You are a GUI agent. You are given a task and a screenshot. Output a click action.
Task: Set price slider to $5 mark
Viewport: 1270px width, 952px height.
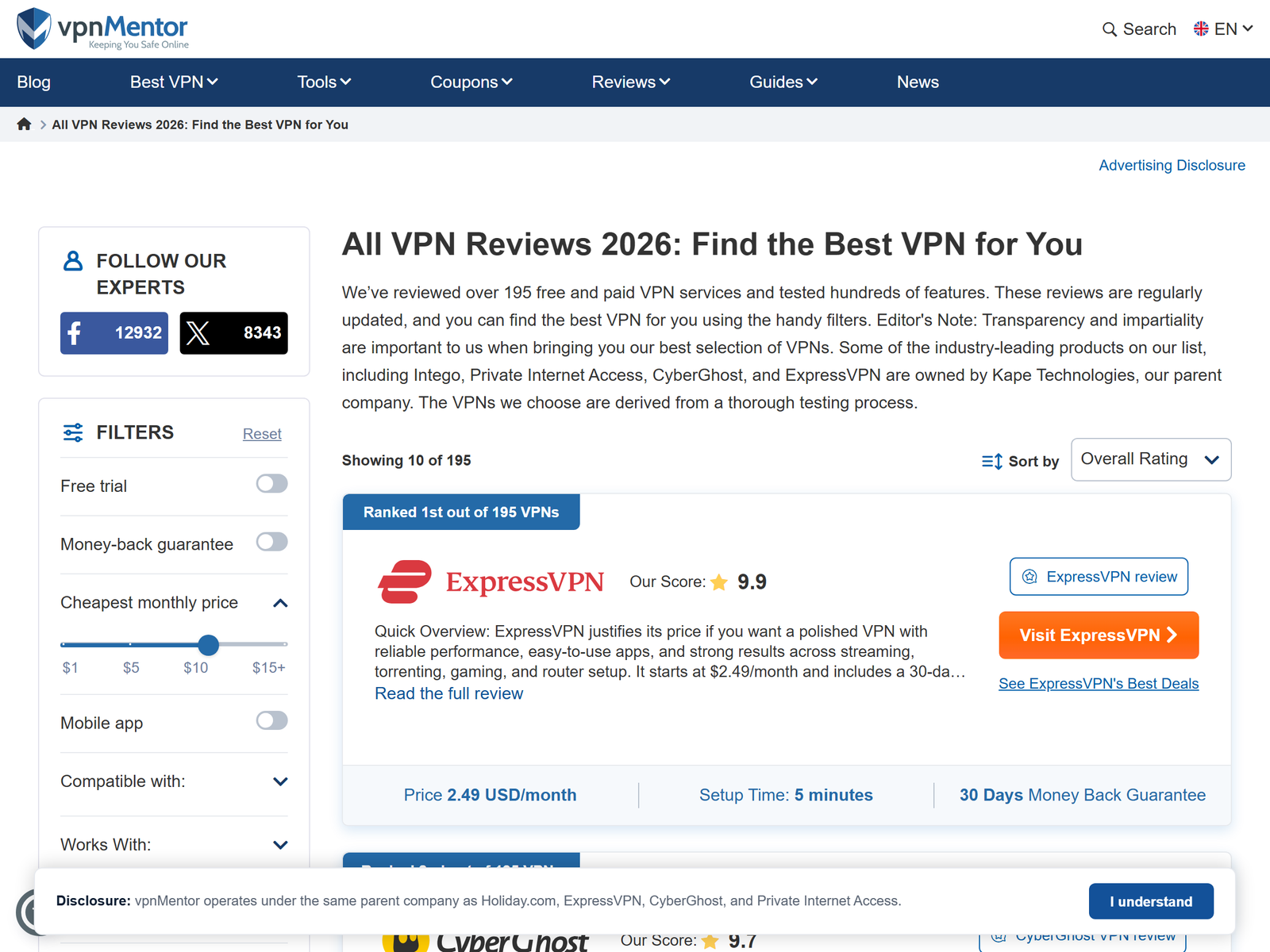click(131, 644)
